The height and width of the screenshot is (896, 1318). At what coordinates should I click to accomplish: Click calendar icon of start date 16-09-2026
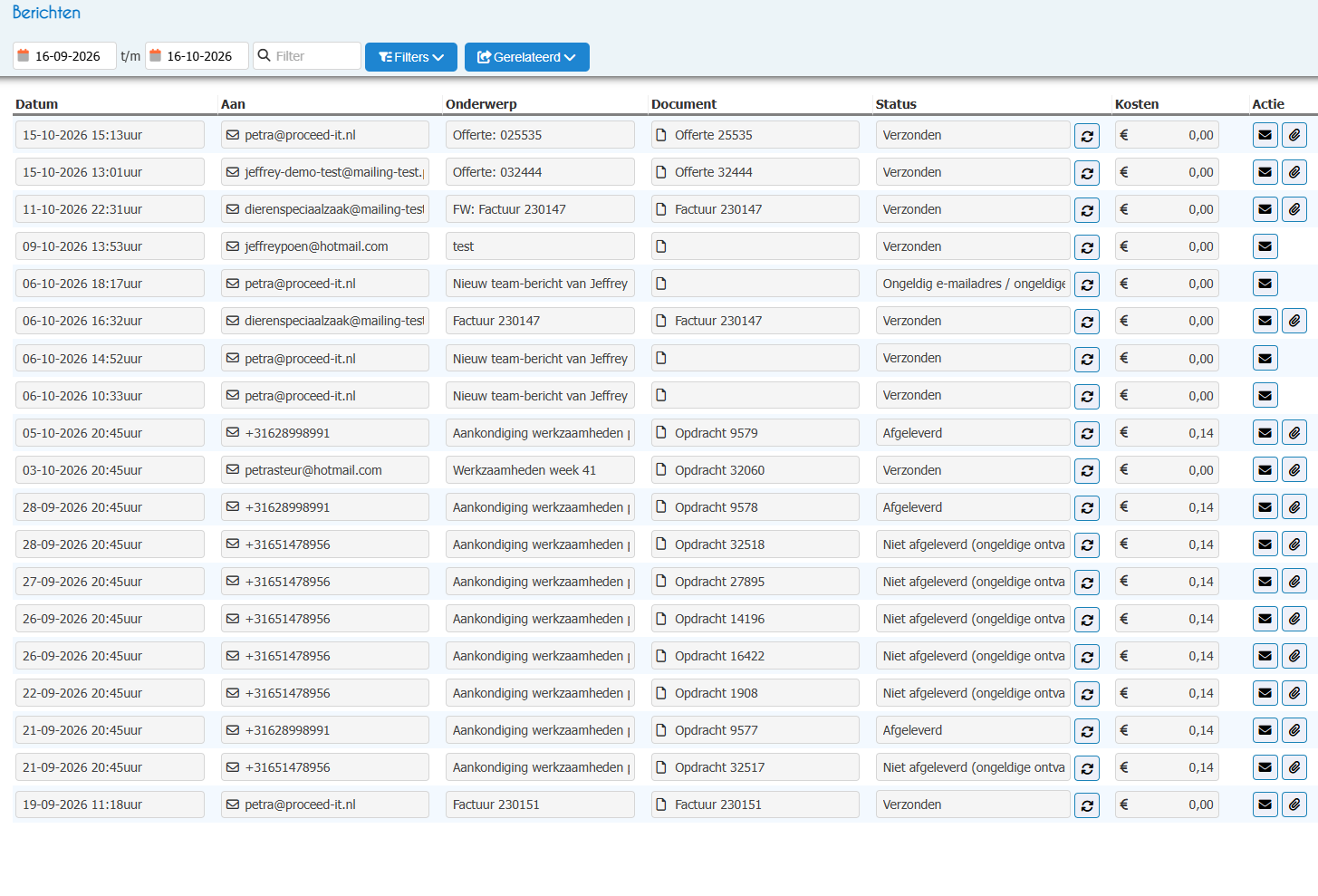[24, 55]
